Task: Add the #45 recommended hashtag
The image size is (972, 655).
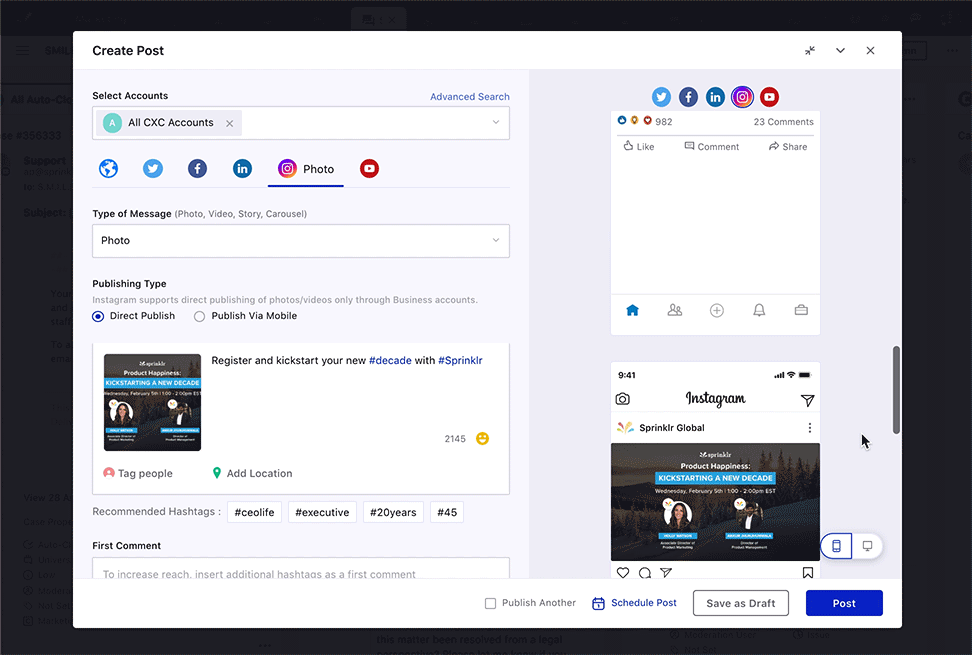Action: click(x=447, y=512)
